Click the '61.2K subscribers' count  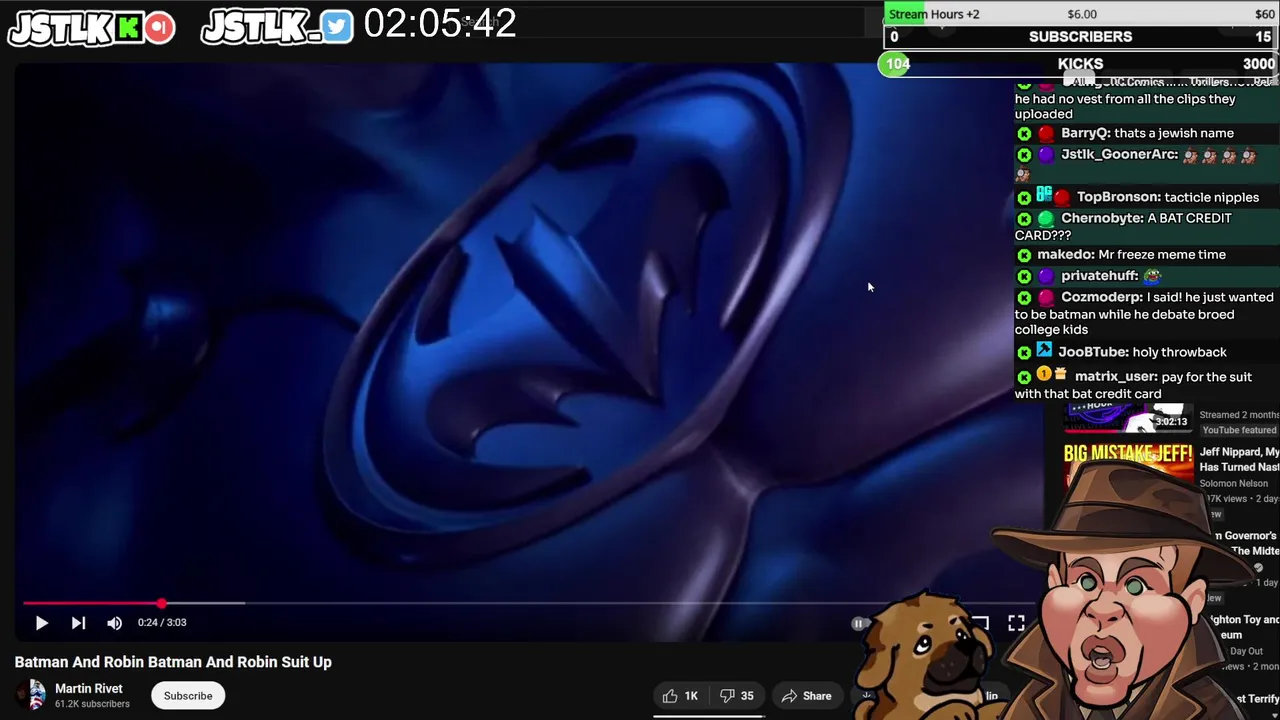click(x=92, y=704)
